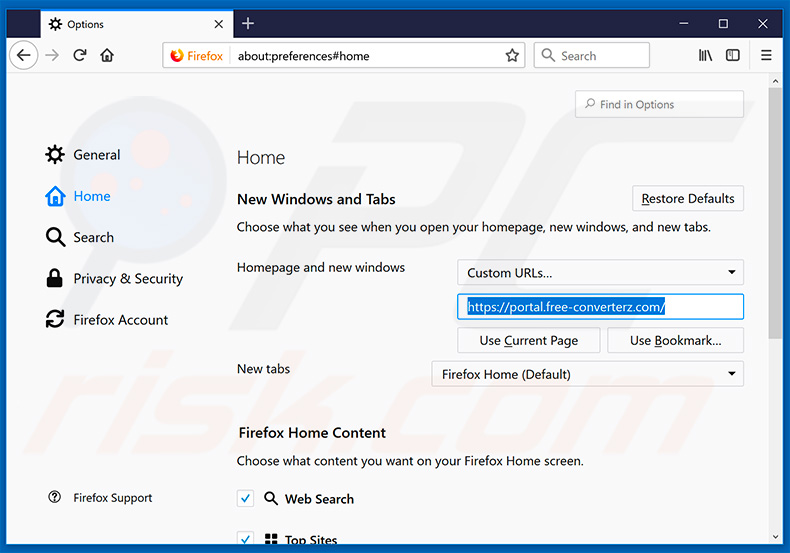
Task: Toggle the sidebar view icon
Action: click(733, 55)
